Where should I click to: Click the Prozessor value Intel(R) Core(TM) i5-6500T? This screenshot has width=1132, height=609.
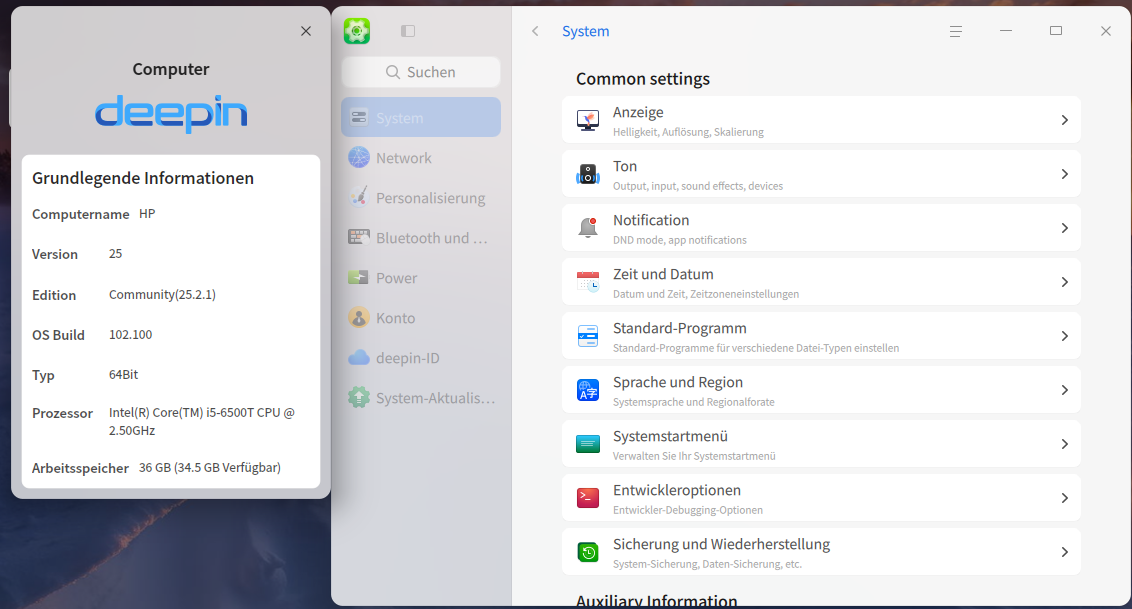[202, 421]
